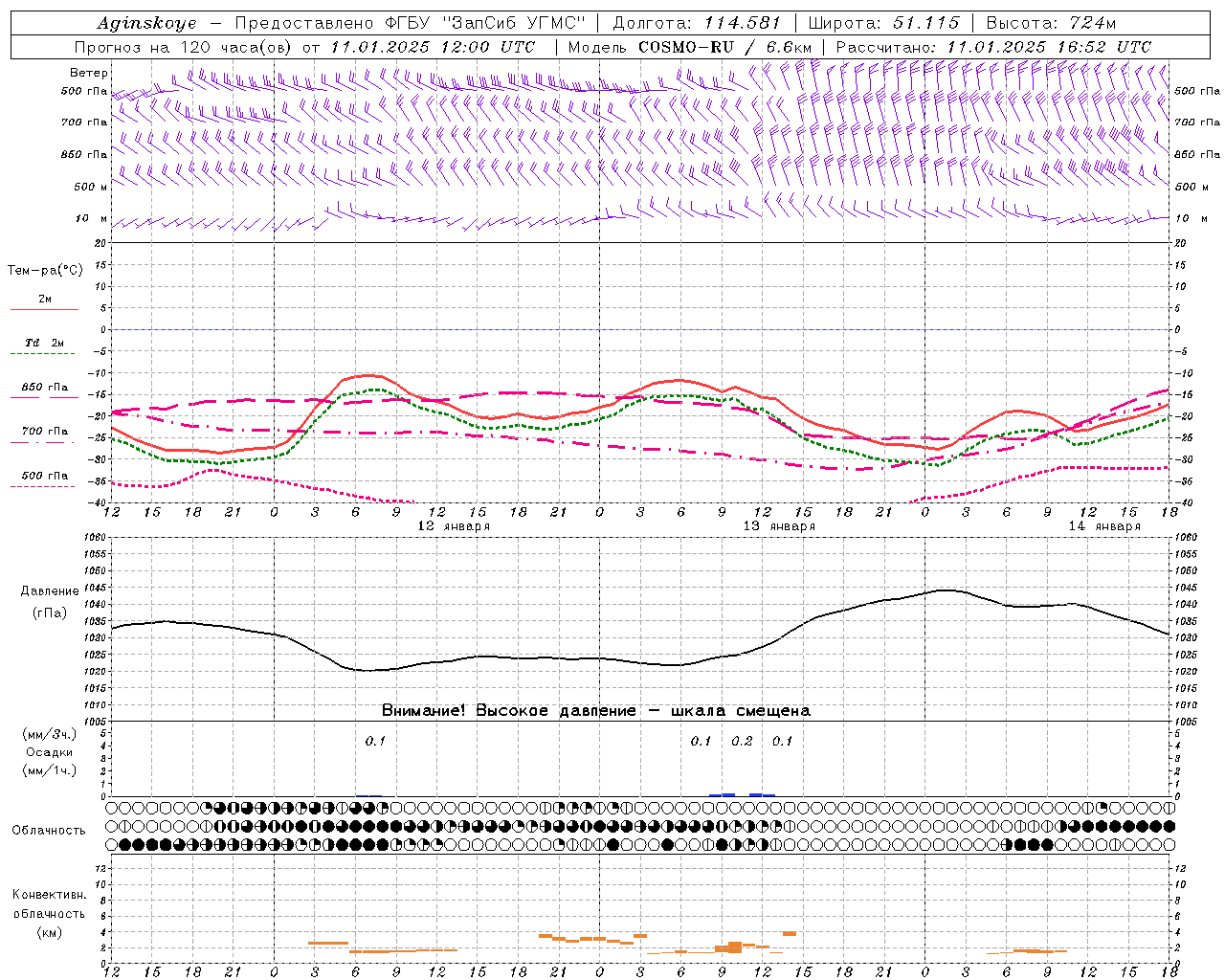The height and width of the screenshot is (980, 1225).
Task: Click the 700 гПа temperature legend entry
Action: 44,432
